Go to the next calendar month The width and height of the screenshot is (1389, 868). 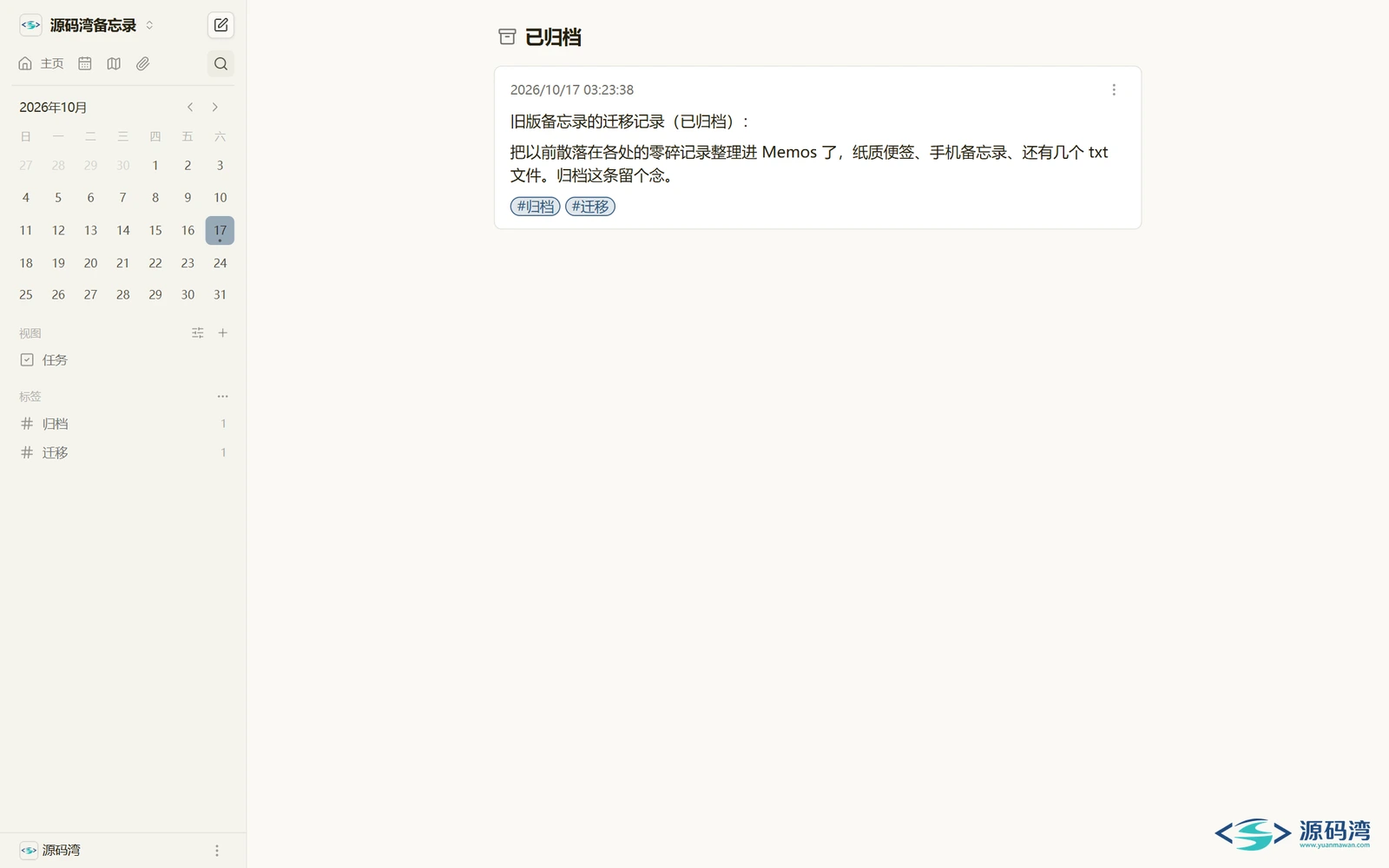(214, 107)
